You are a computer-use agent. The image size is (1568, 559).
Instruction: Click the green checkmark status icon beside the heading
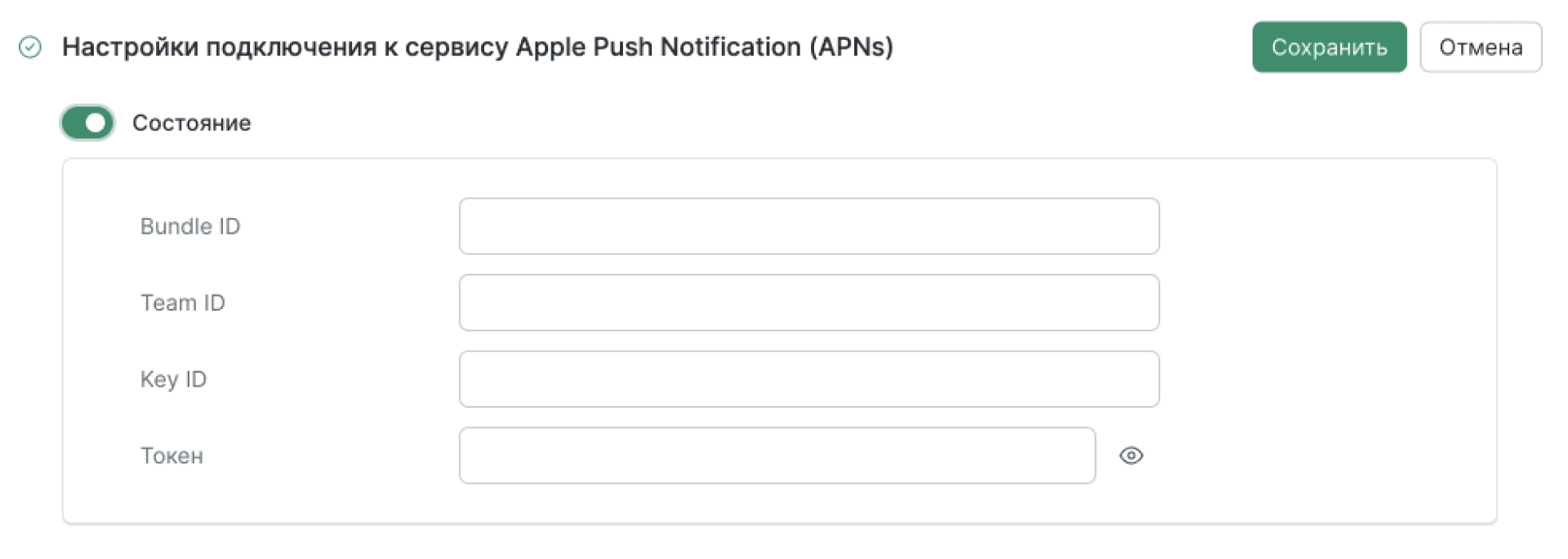(30, 47)
